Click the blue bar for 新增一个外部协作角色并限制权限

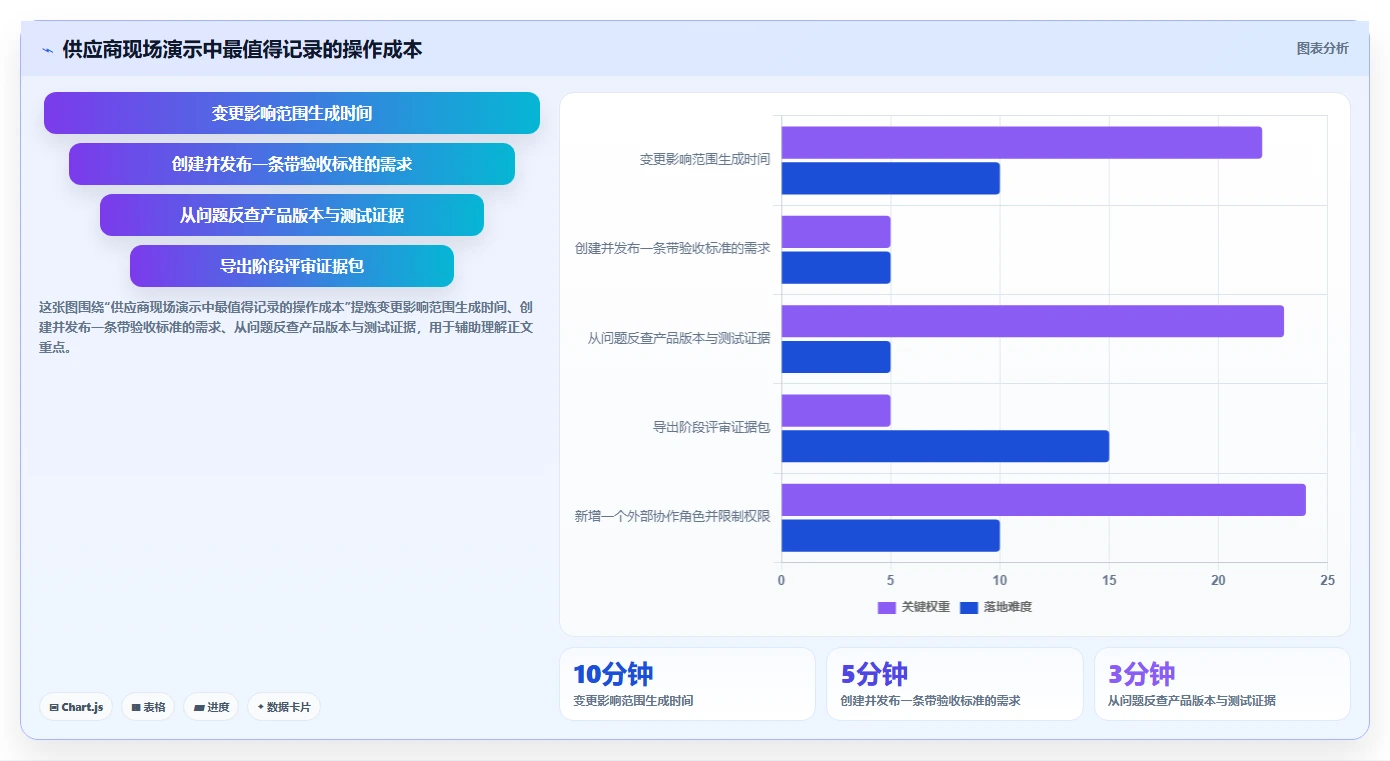[x=890, y=535]
